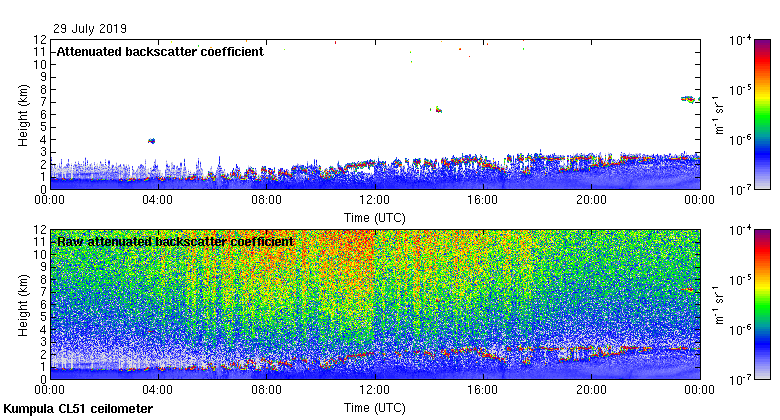
Task: Click the "Time (UTC)" label below upper plot
Action: [x=375, y=216]
